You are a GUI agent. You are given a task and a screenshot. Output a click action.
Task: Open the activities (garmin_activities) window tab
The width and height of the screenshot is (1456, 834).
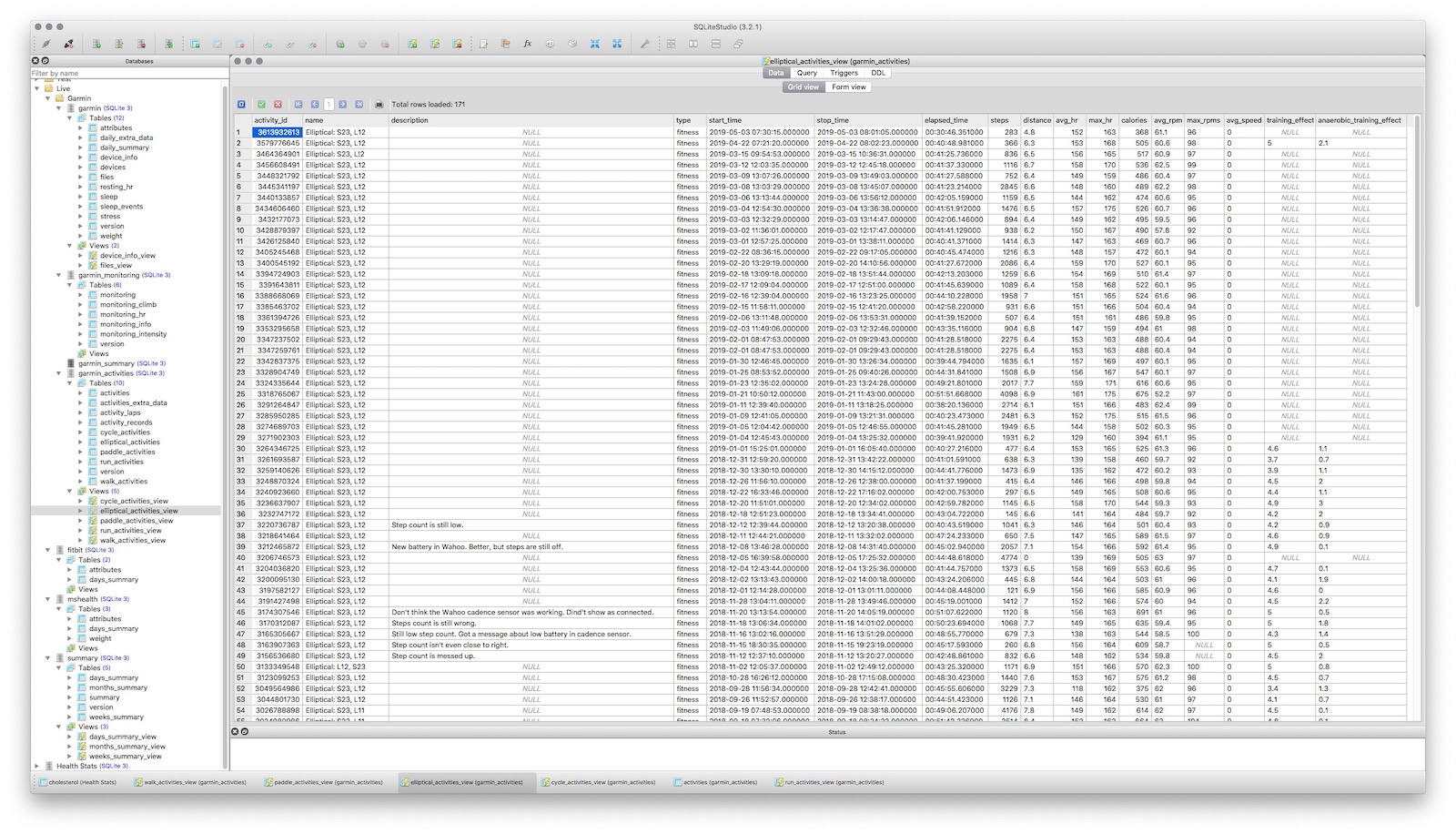(714, 782)
